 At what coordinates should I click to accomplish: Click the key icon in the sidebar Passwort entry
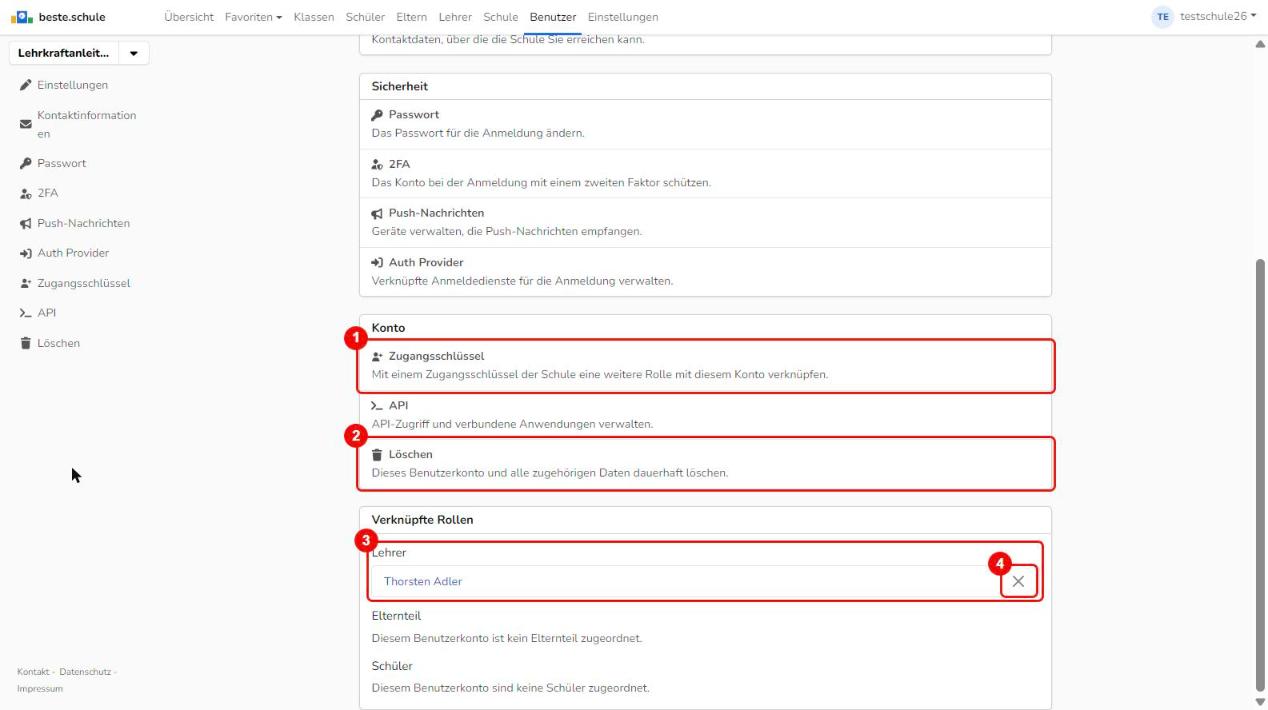tap(25, 163)
